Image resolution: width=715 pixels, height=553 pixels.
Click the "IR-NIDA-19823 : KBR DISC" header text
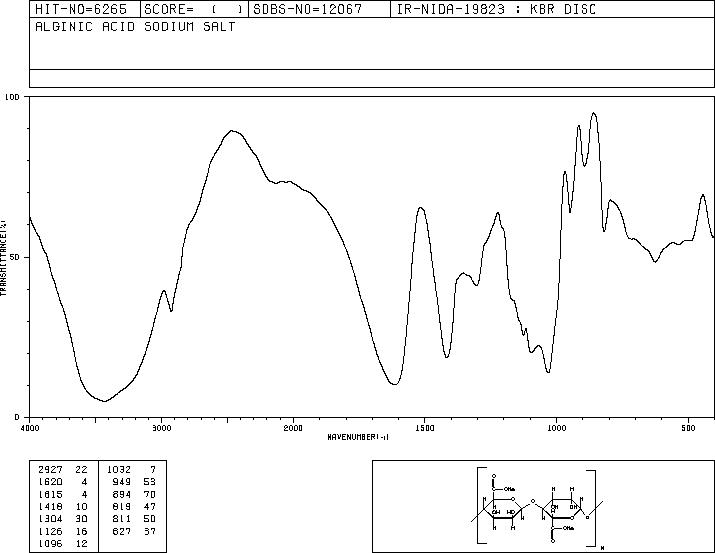(496, 9)
